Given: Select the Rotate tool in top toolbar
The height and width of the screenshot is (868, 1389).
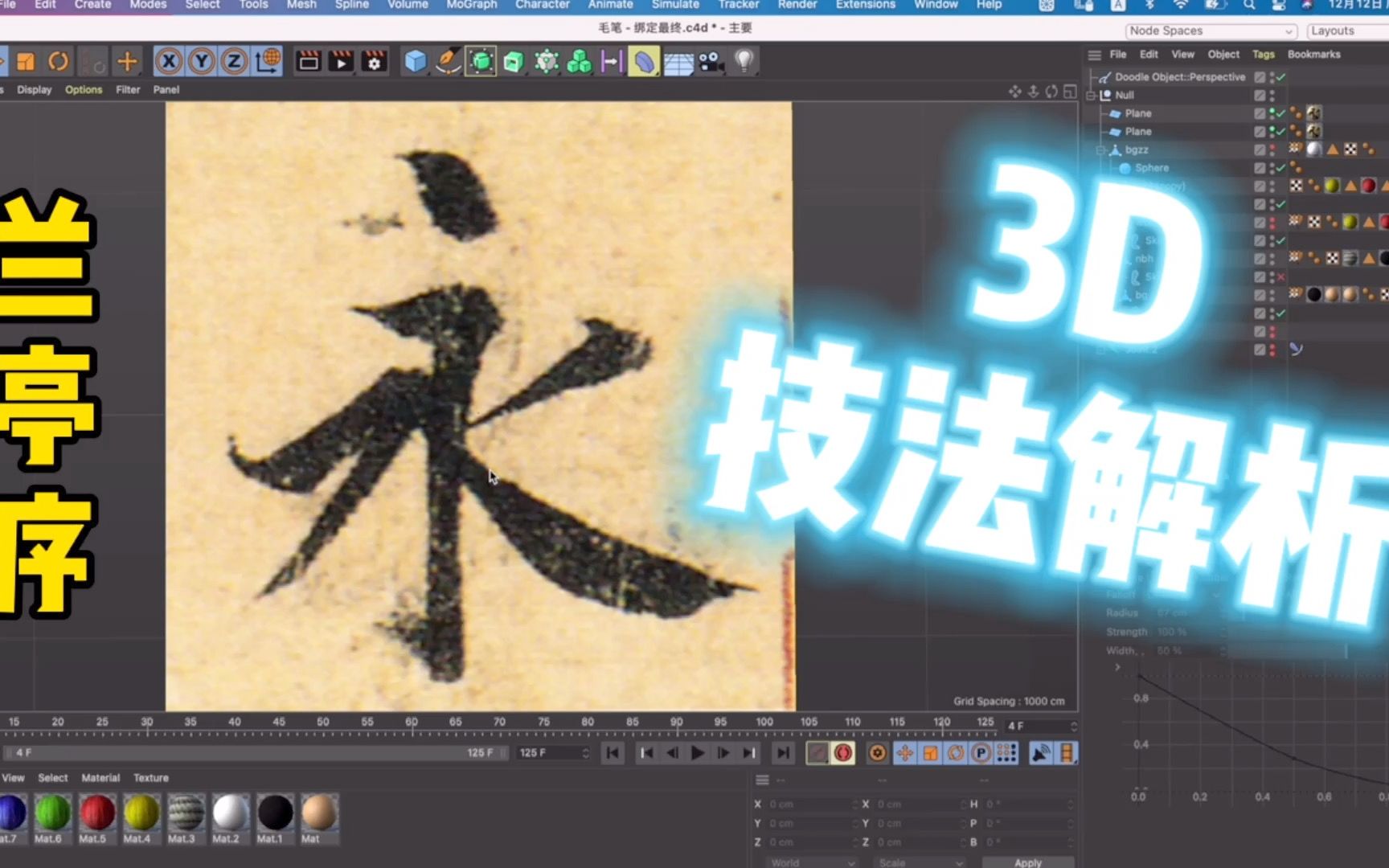Looking at the screenshot, I should pos(59,61).
